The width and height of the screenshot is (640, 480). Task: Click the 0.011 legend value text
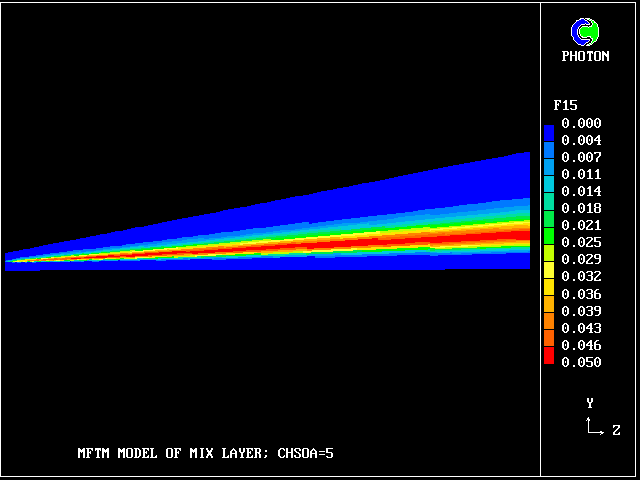coord(581,174)
